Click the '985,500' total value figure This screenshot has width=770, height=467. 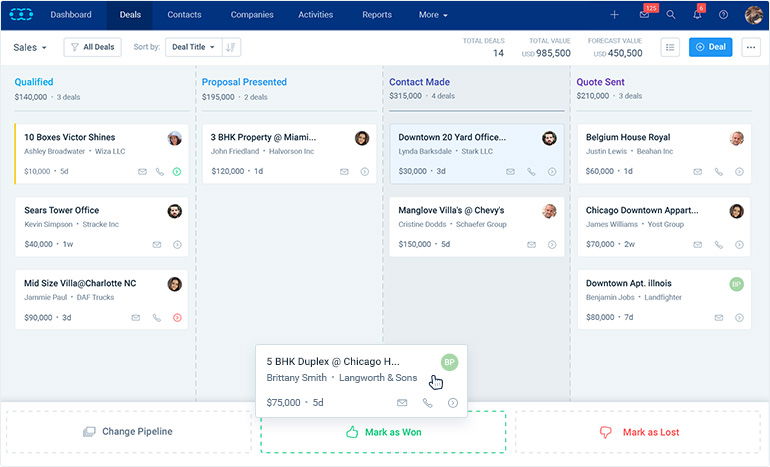tap(553, 53)
